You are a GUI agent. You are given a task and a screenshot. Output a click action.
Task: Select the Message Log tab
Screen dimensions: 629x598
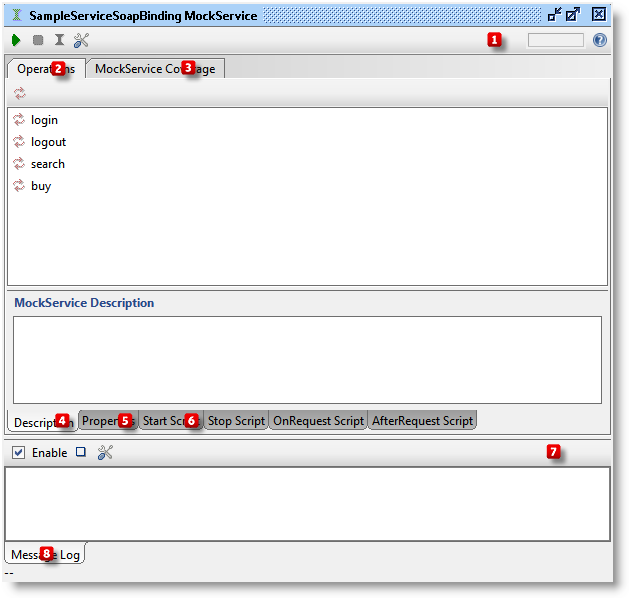(45, 554)
